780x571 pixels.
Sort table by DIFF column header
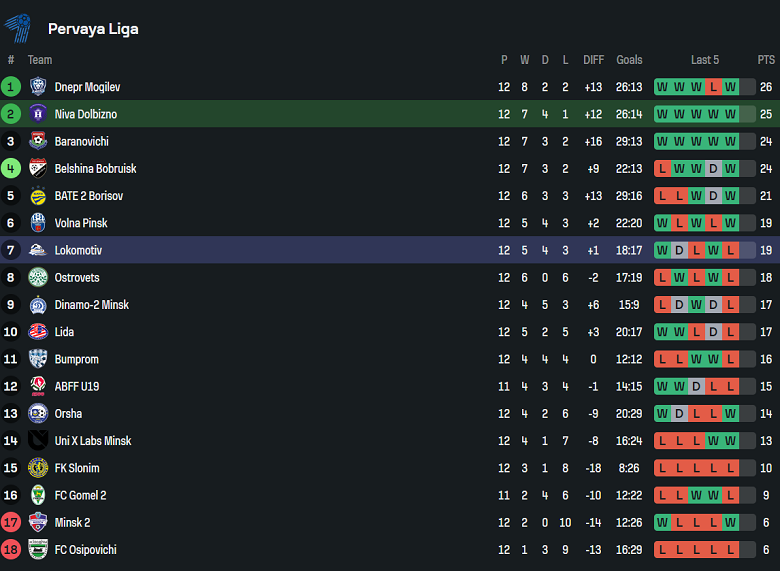(x=594, y=60)
